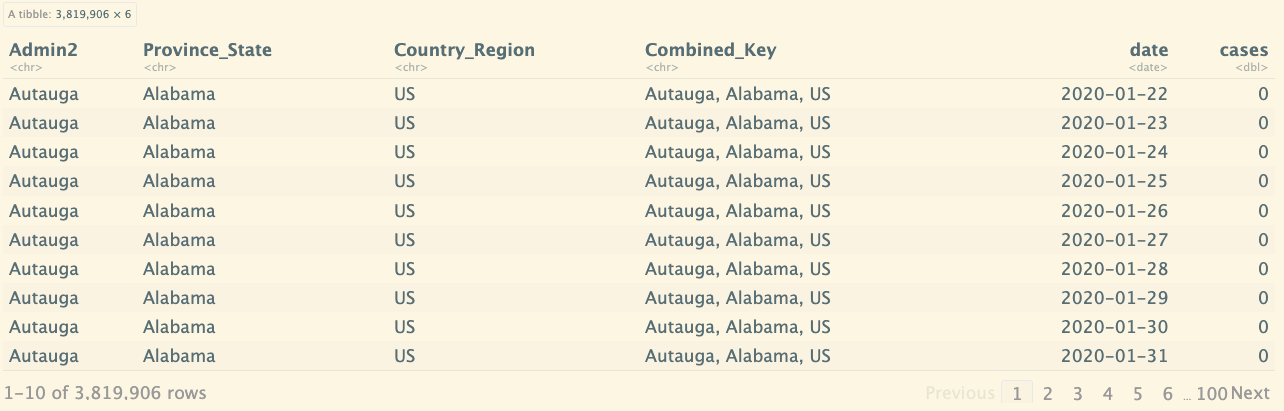Click the Country_Region column header
Screen dimensions: 1284x411
click(x=464, y=50)
